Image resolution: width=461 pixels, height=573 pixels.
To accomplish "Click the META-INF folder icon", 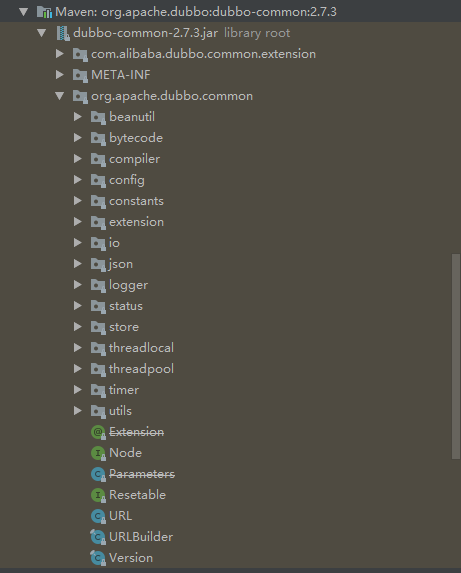I will coord(80,75).
